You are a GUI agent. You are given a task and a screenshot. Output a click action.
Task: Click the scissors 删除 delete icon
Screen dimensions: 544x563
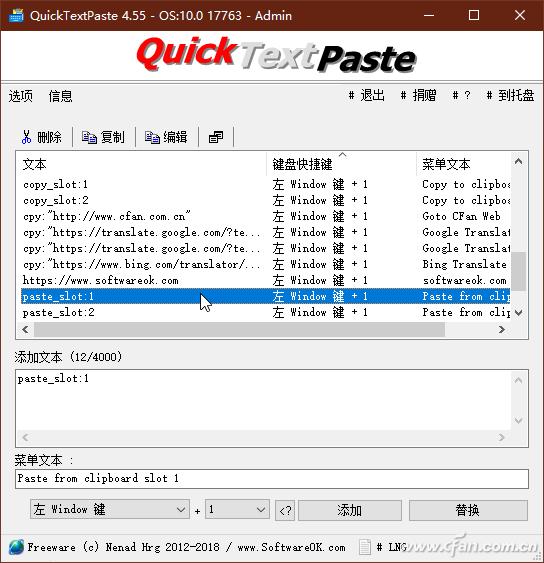click(x=27, y=137)
